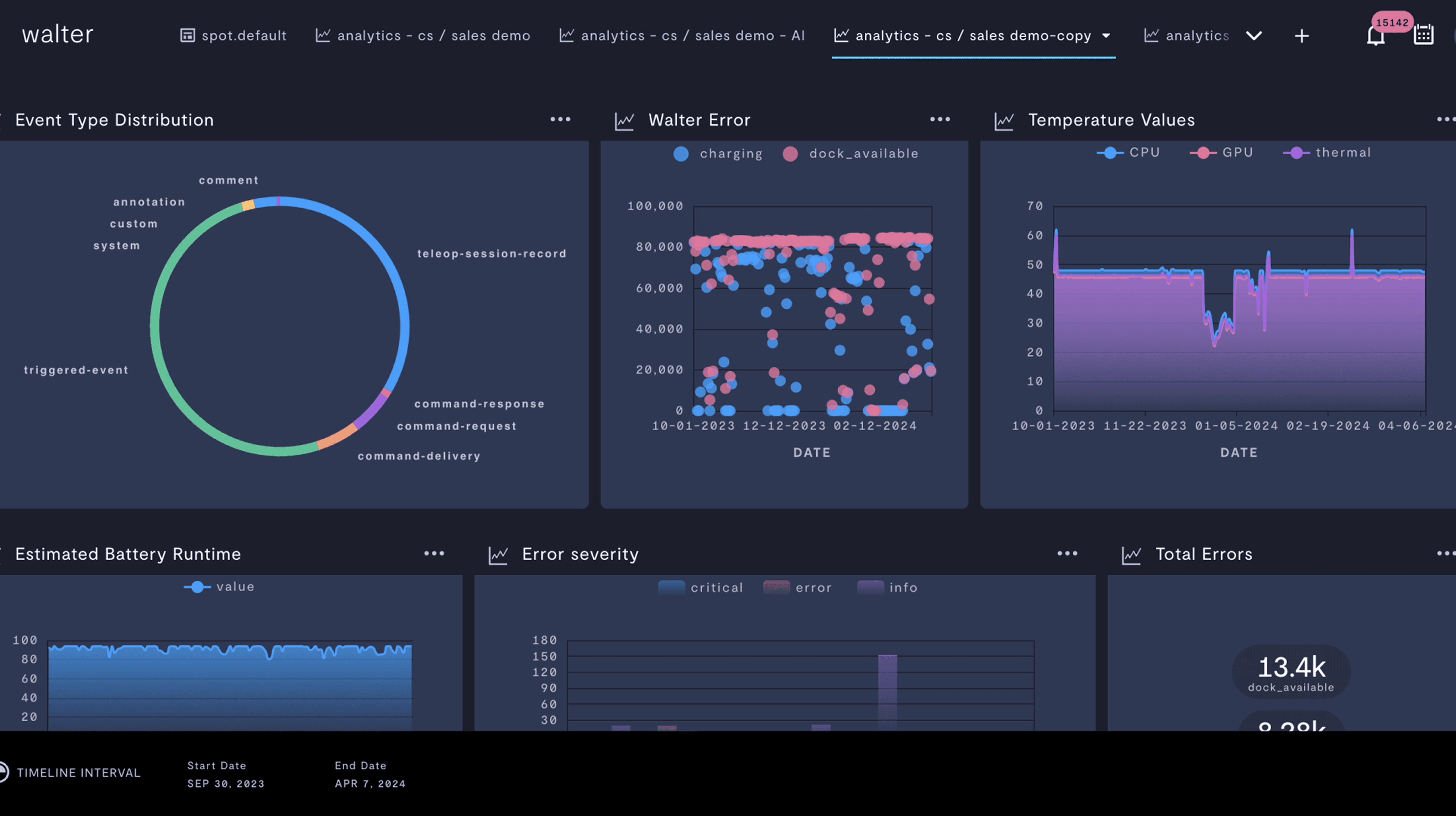Toggle the error series in Error severity legend
Viewport: 1456px width, 816px height.
pyautogui.click(x=797, y=588)
